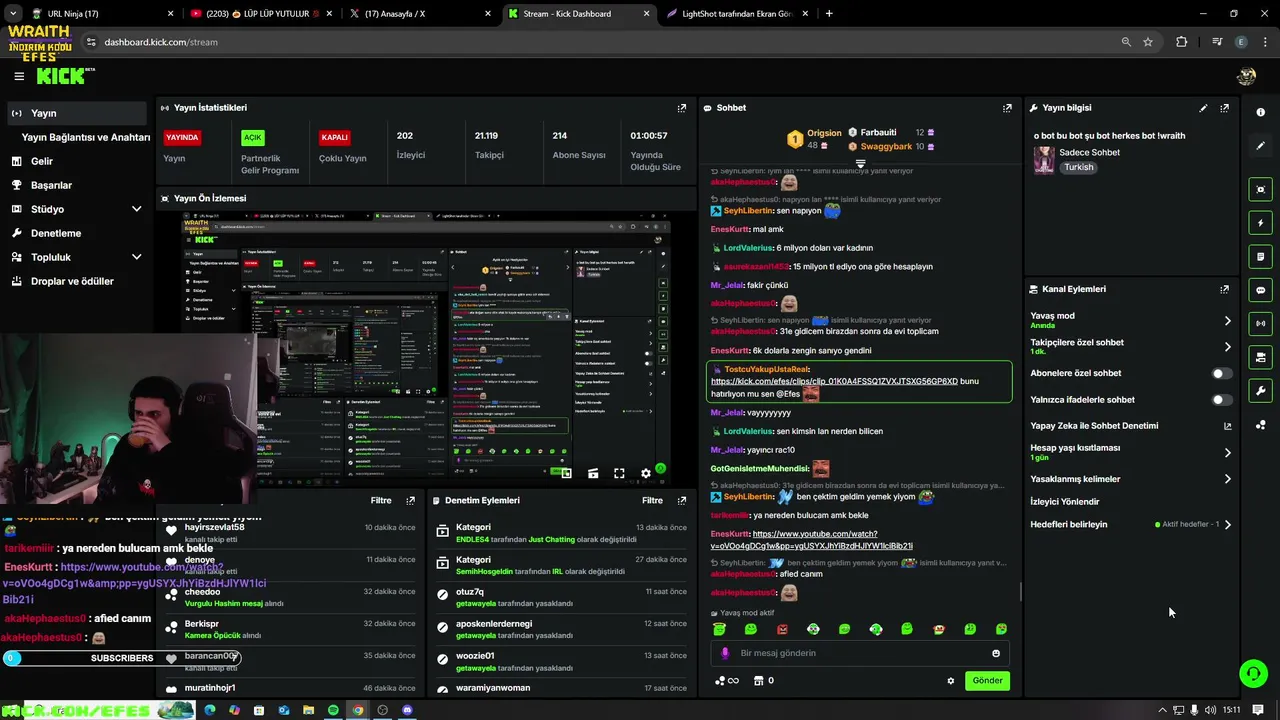Open Filtre in the activity feed panel
The image size is (1280, 720).
[x=381, y=500]
